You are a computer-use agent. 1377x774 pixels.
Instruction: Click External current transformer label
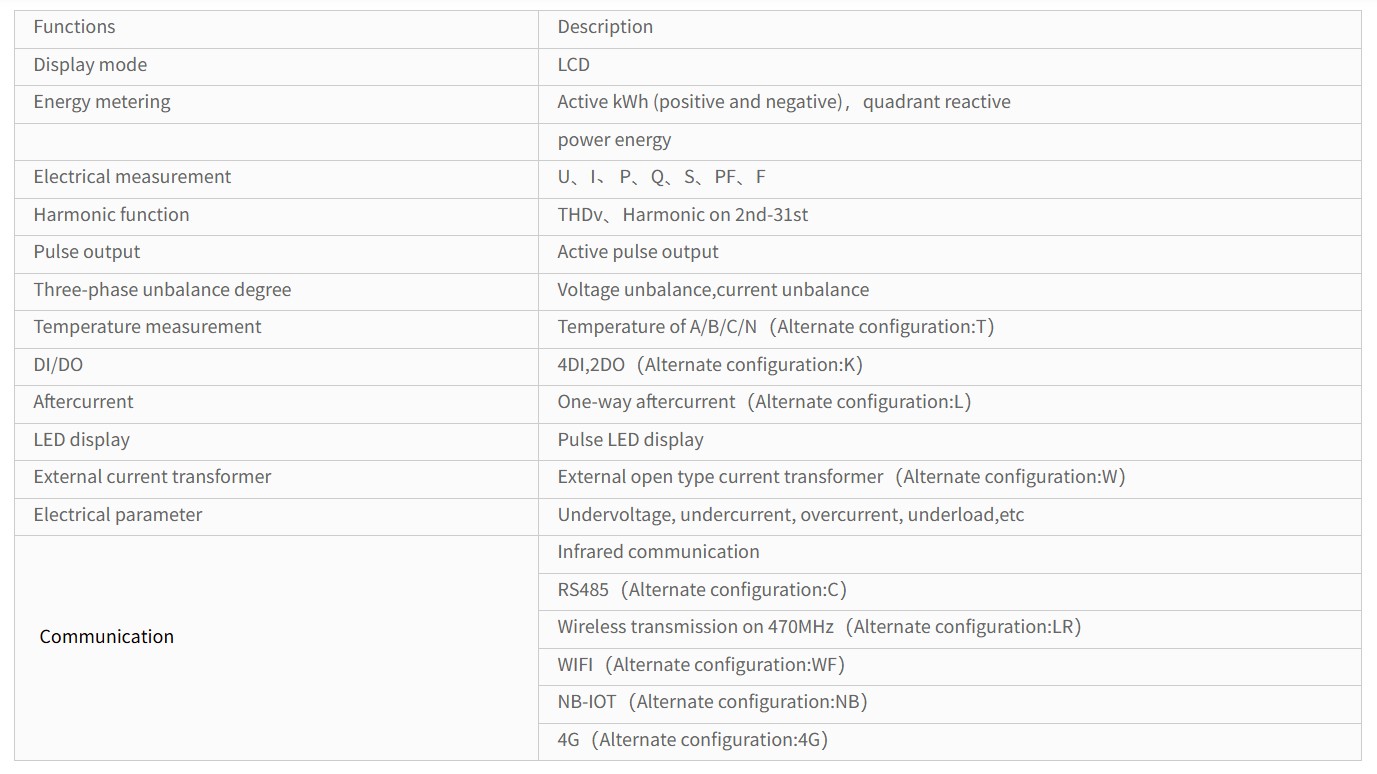(x=152, y=477)
